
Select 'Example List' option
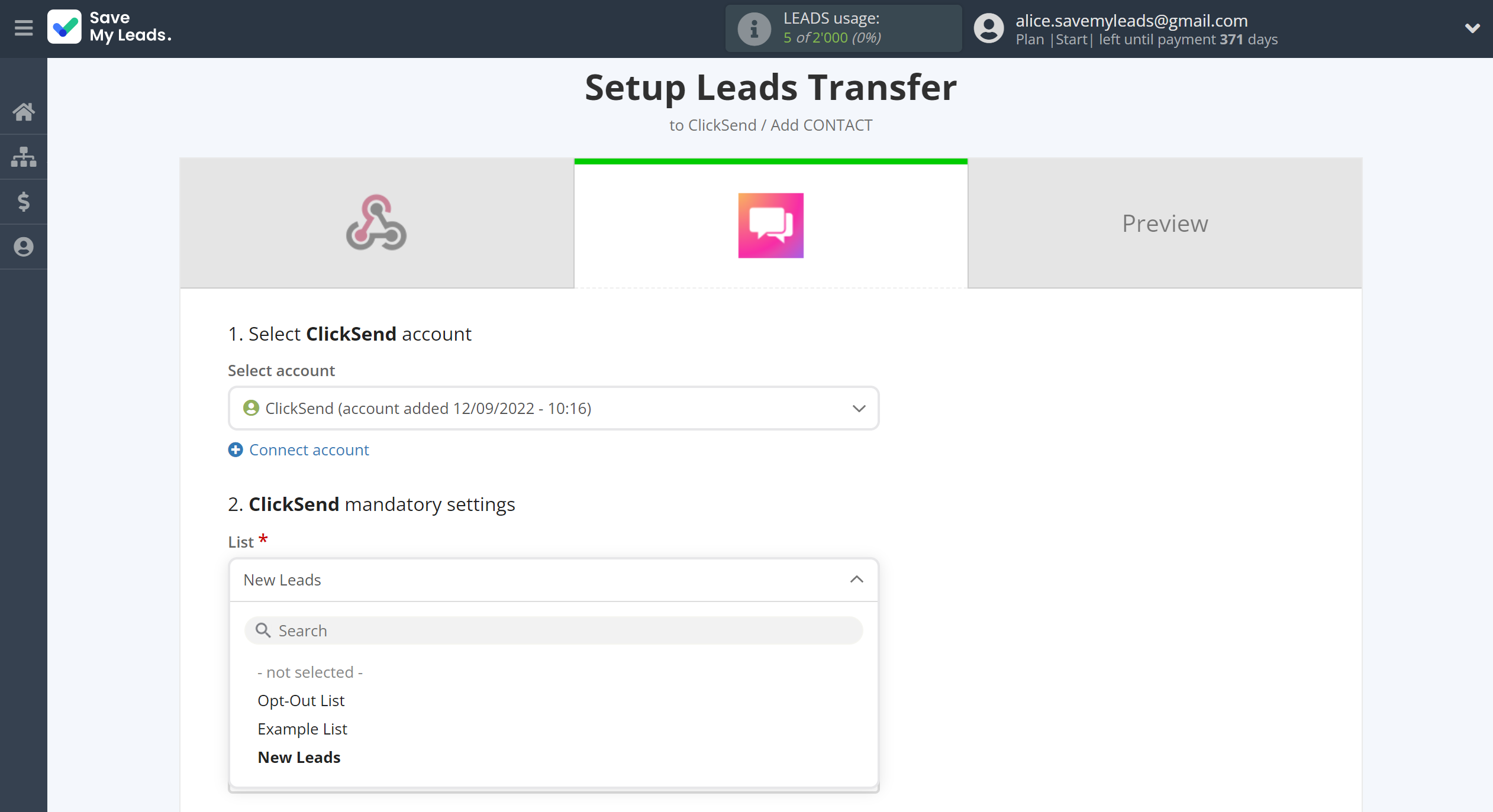(x=302, y=729)
